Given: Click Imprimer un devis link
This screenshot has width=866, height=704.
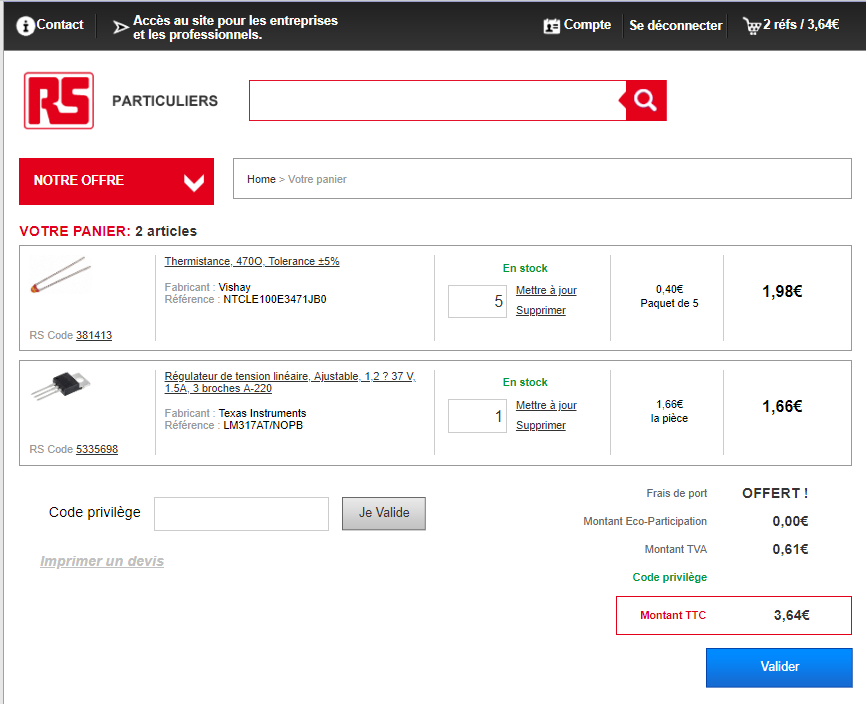Looking at the screenshot, I should coord(102,561).
